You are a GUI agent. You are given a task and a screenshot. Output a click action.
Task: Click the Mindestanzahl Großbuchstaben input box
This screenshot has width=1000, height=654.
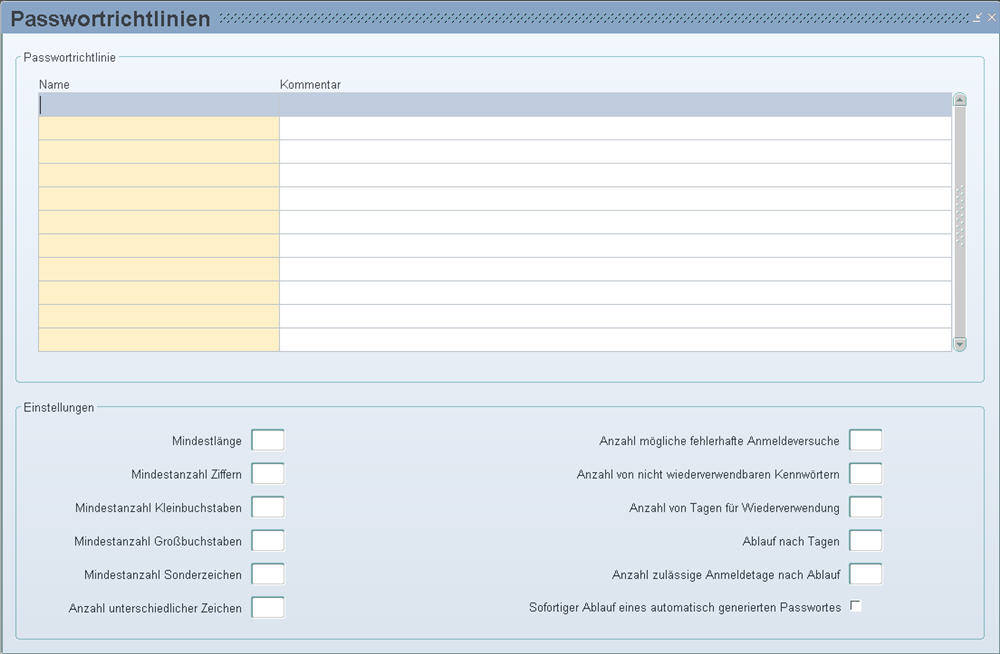[x=268, y=541]
